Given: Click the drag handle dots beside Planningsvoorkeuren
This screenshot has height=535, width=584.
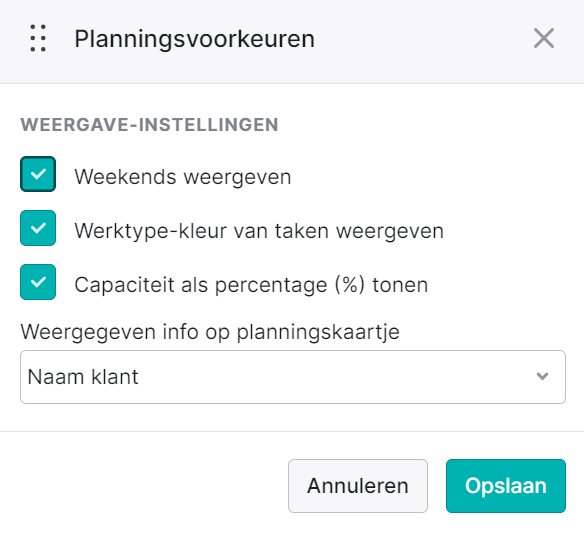Looking at the screenshot, I should [38, 38].
